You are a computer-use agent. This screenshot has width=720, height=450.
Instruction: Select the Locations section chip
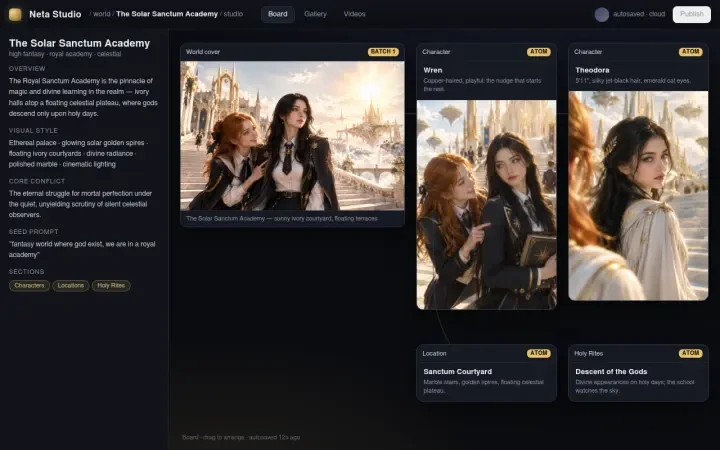71,286
